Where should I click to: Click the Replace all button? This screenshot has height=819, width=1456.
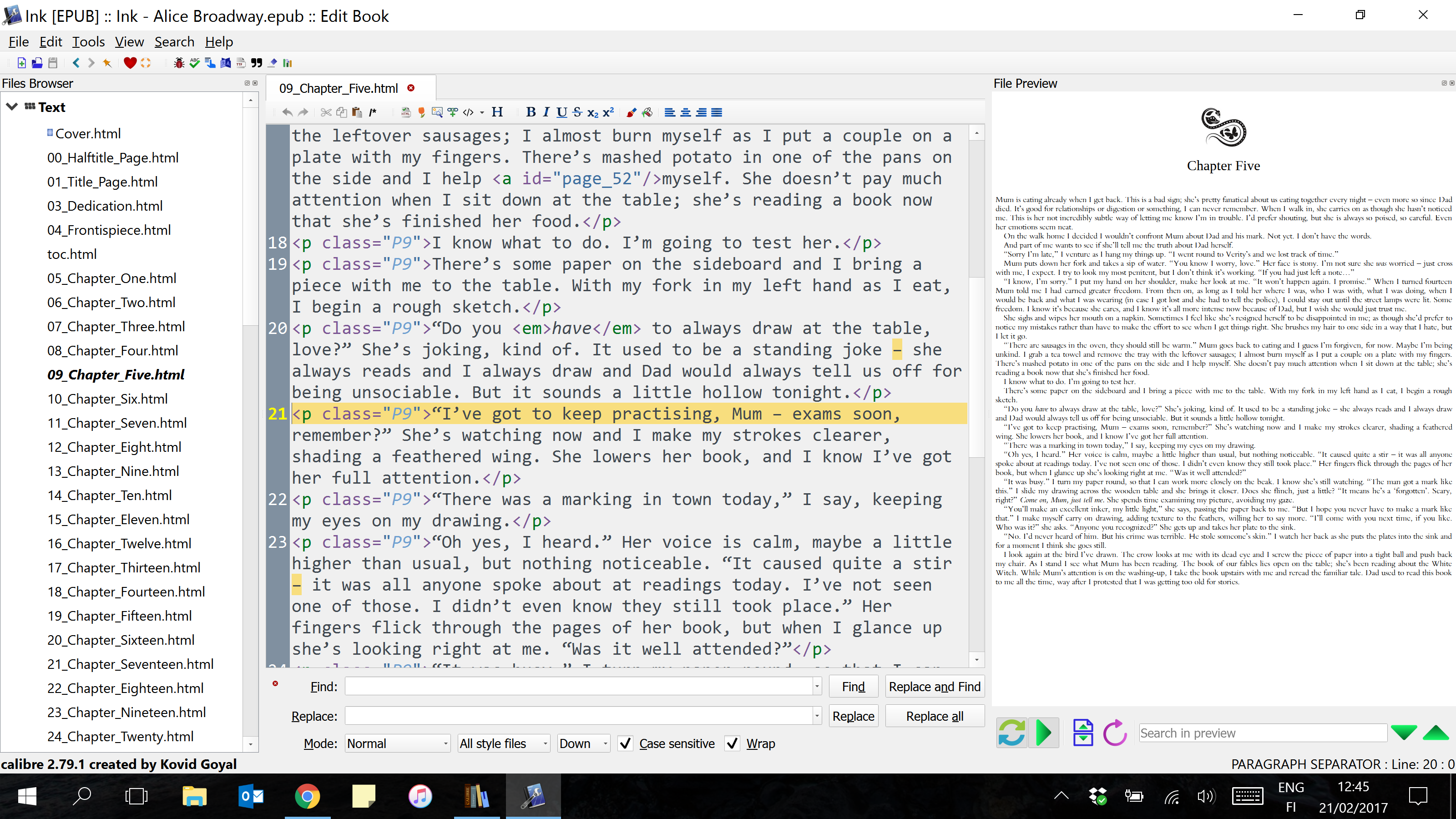coord(934,716)
